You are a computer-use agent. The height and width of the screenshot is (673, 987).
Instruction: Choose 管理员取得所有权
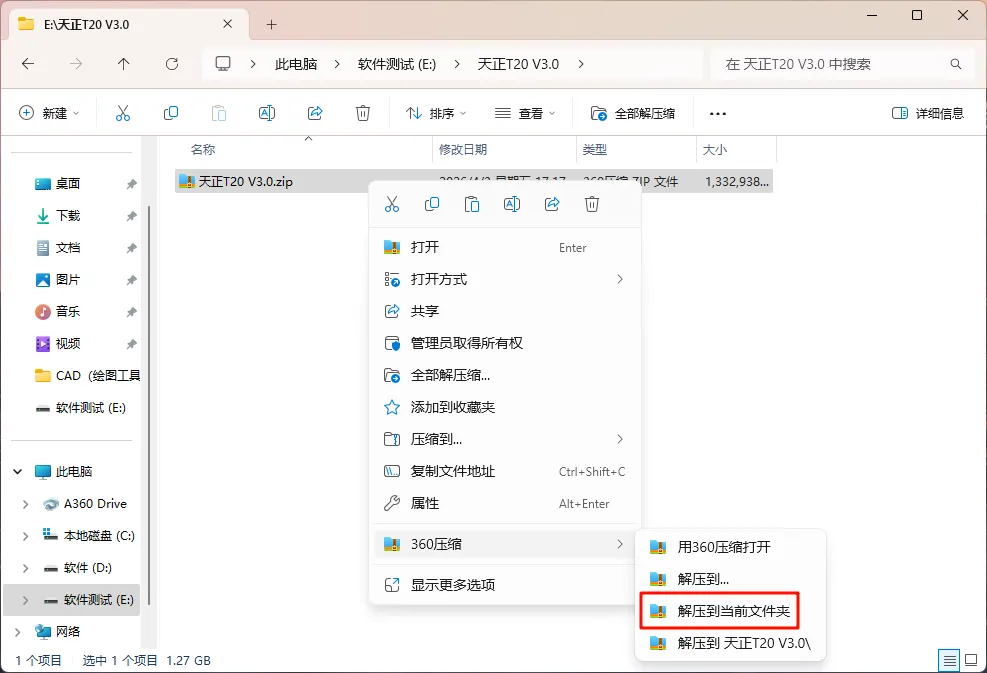click(505, 343)
